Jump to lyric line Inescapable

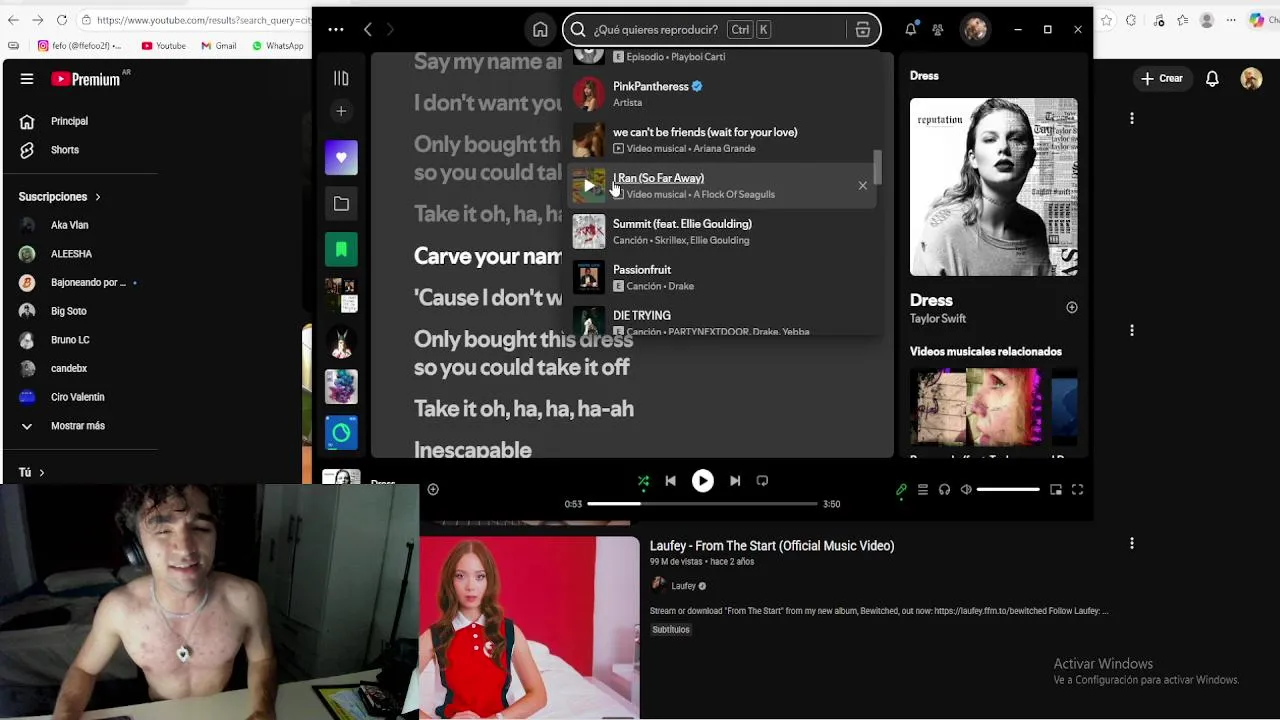click(473, 450)
